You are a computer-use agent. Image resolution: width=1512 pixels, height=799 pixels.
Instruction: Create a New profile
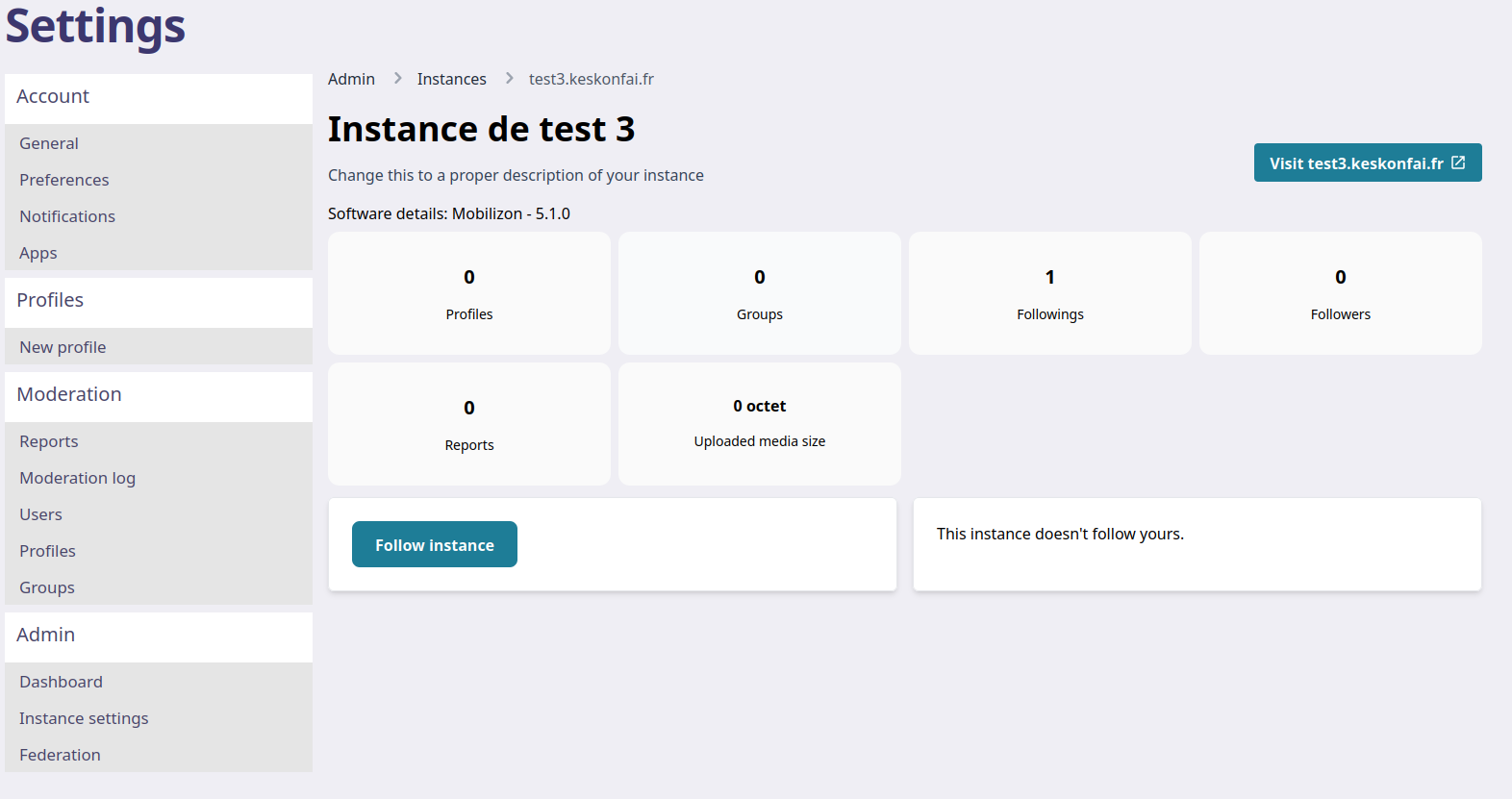(x=63, y=347)
